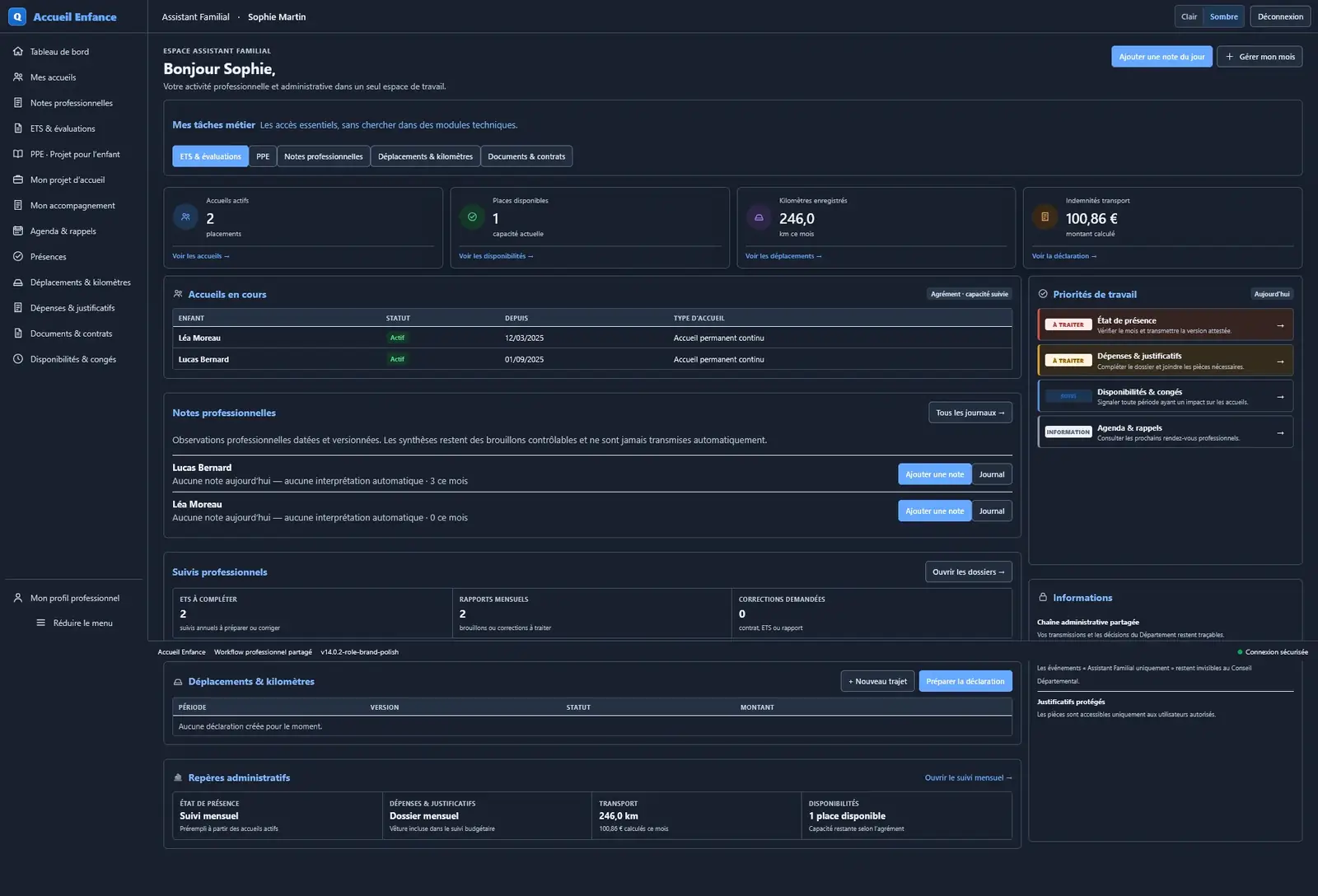Click the Agrément capacité suivie badge
This screenshot has height=896, width=1318.
pyautogui.click(x=970, y=294)
